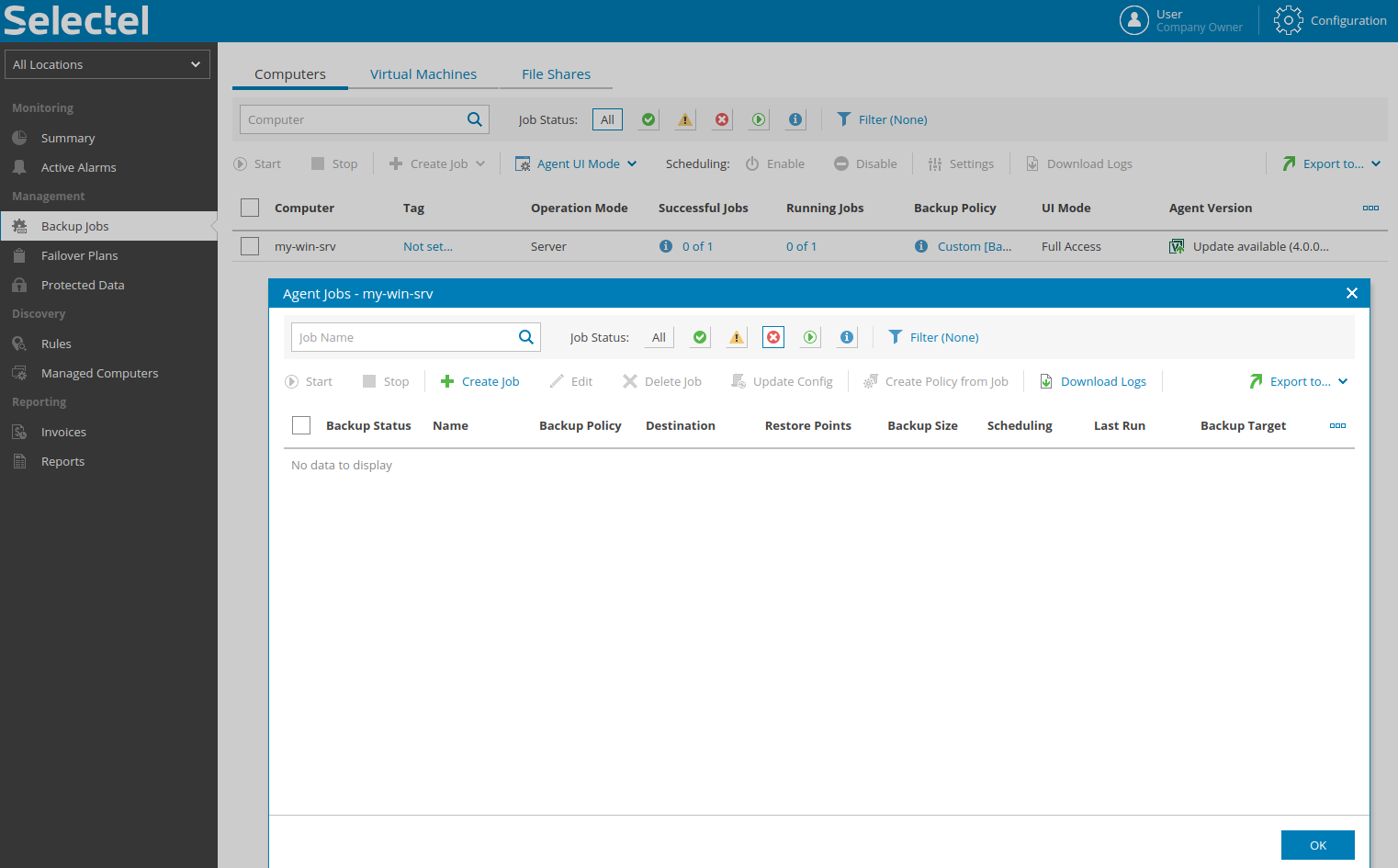Click Download Logs in Computers toolbar
The height and width of the screenshot is (868, 1398).
pyautogui.click(x=1079, y=163)
